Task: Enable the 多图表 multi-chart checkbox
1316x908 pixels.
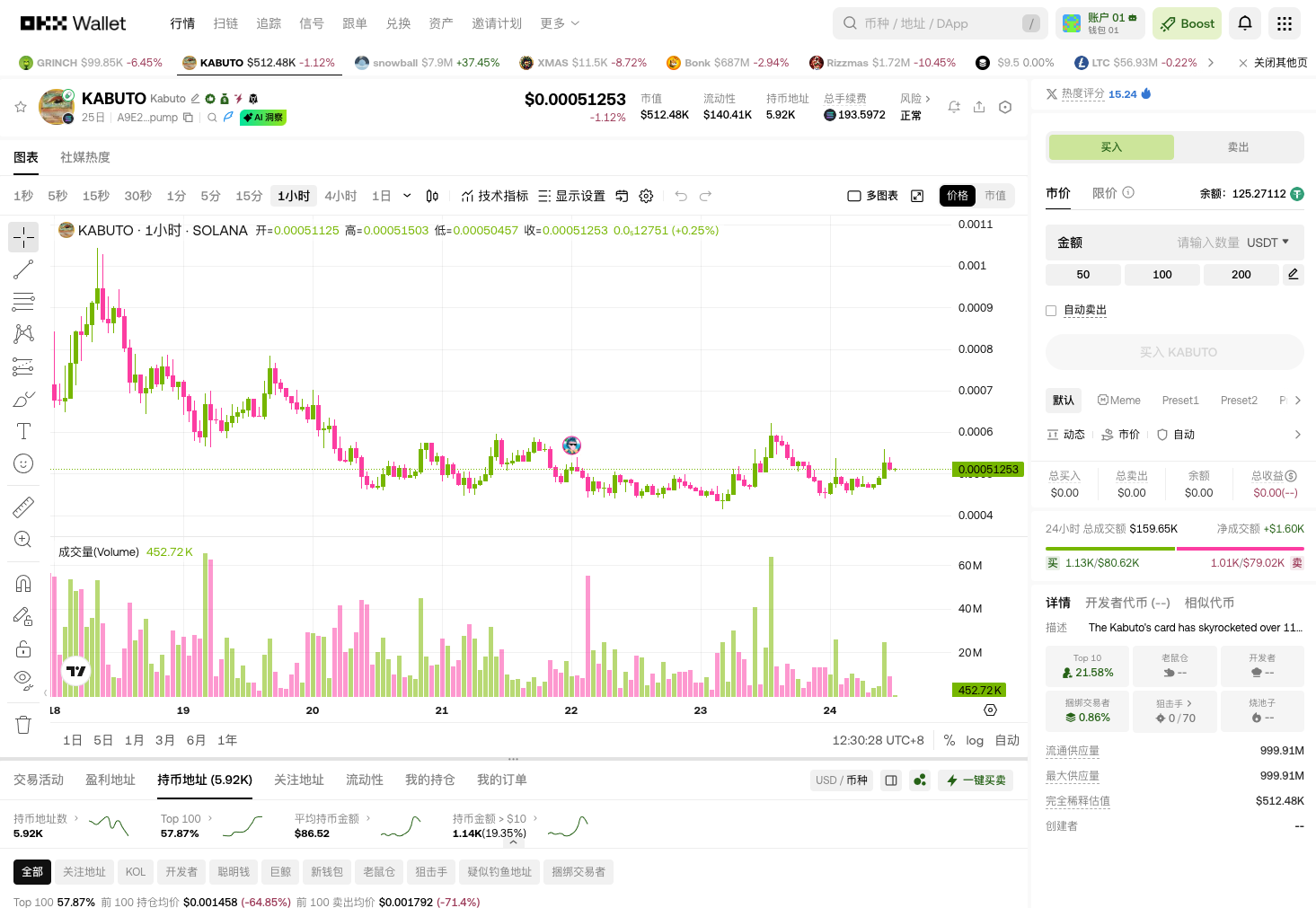Action: click(x=853, y=195)
